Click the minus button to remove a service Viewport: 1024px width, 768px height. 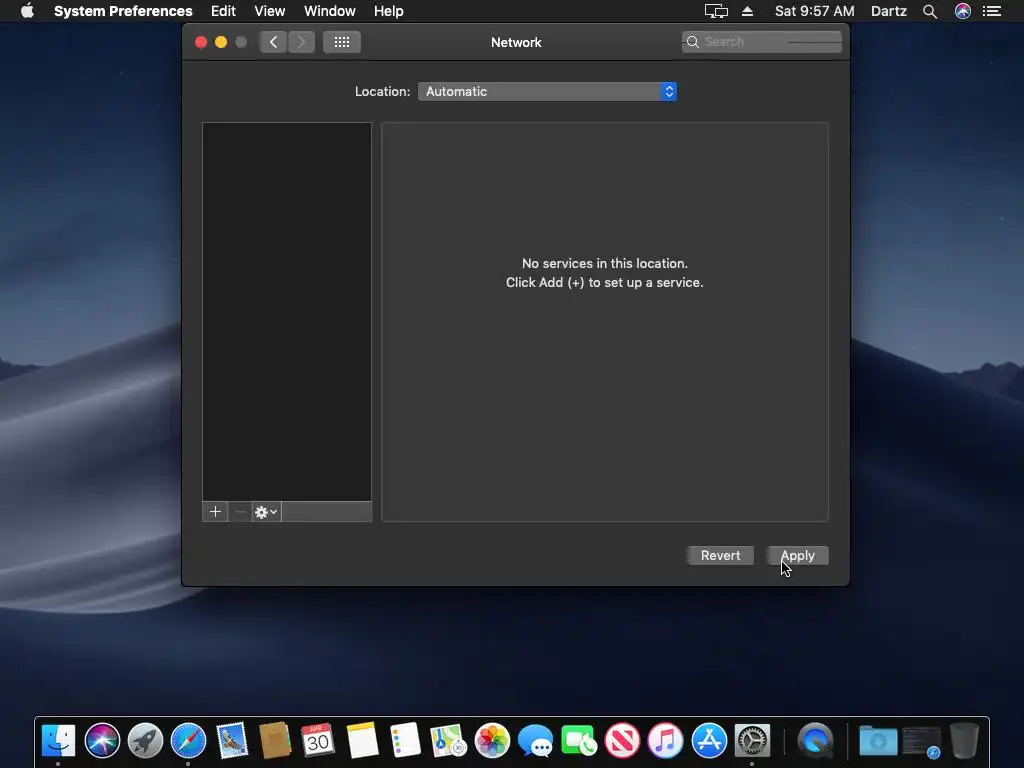(x=240, y=512)
